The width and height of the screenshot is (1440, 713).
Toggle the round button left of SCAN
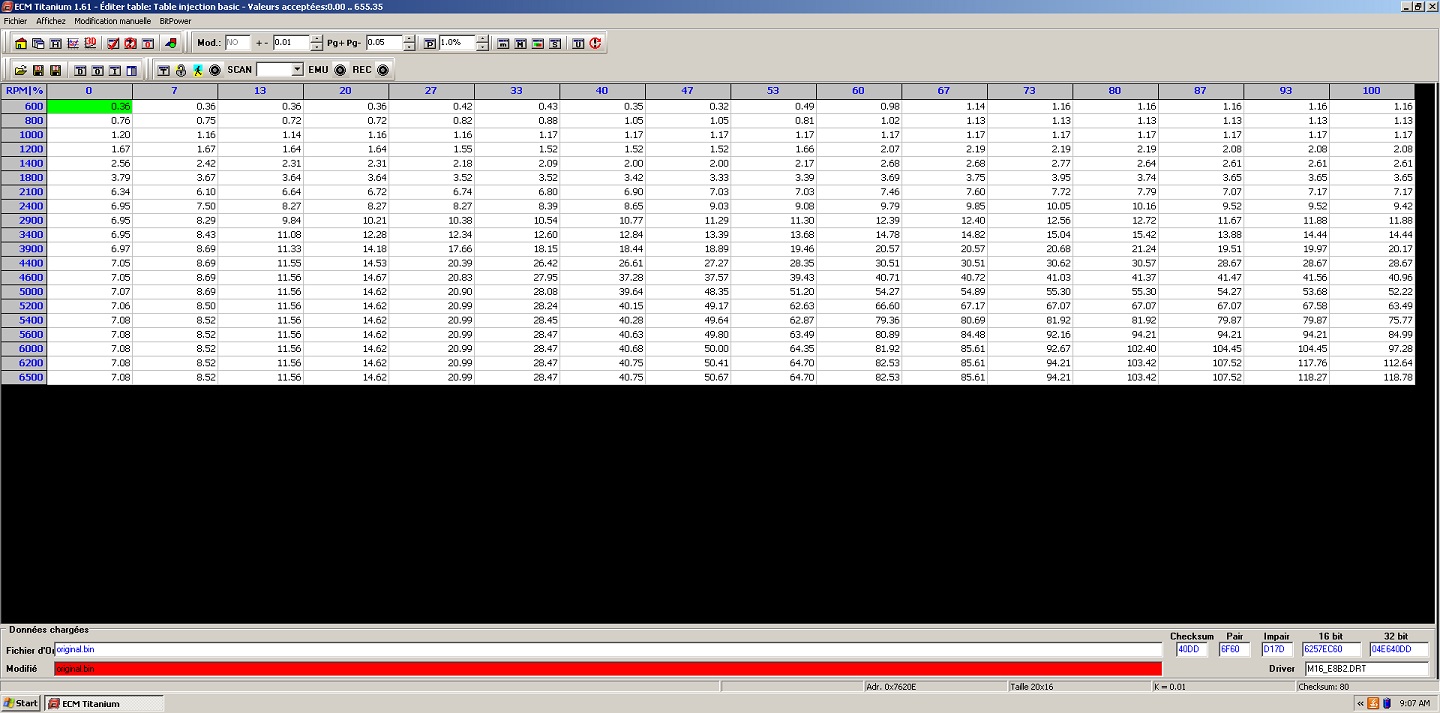point(215,70)
